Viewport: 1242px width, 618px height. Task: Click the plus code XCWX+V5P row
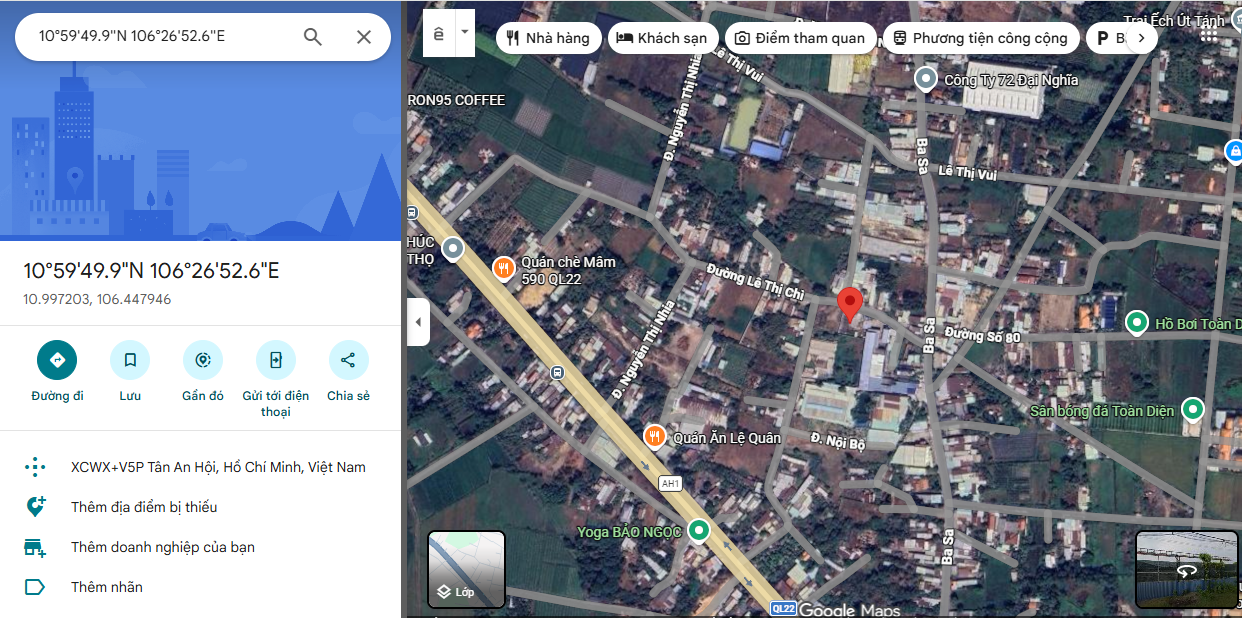pos(200,467)
